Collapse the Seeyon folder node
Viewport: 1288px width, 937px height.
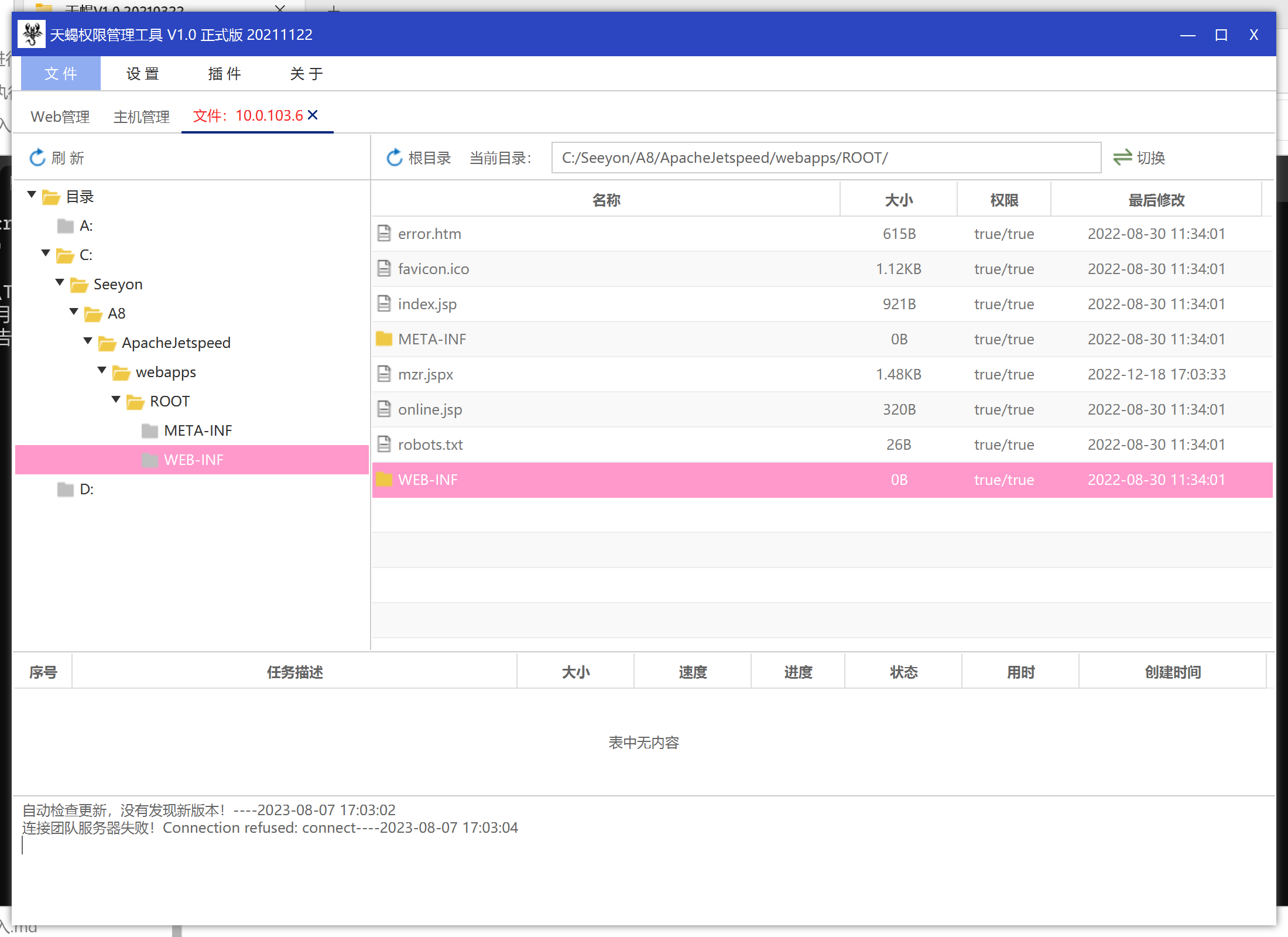point(60,282)
